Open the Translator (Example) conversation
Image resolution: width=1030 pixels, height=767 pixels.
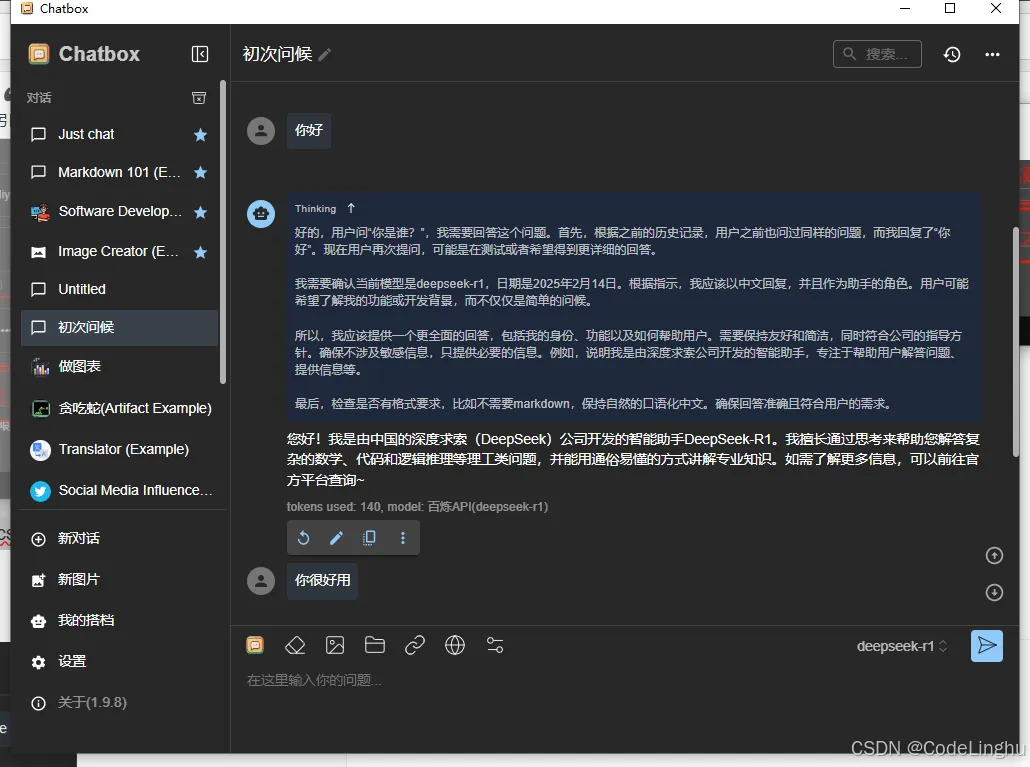(x=120, y=449)
